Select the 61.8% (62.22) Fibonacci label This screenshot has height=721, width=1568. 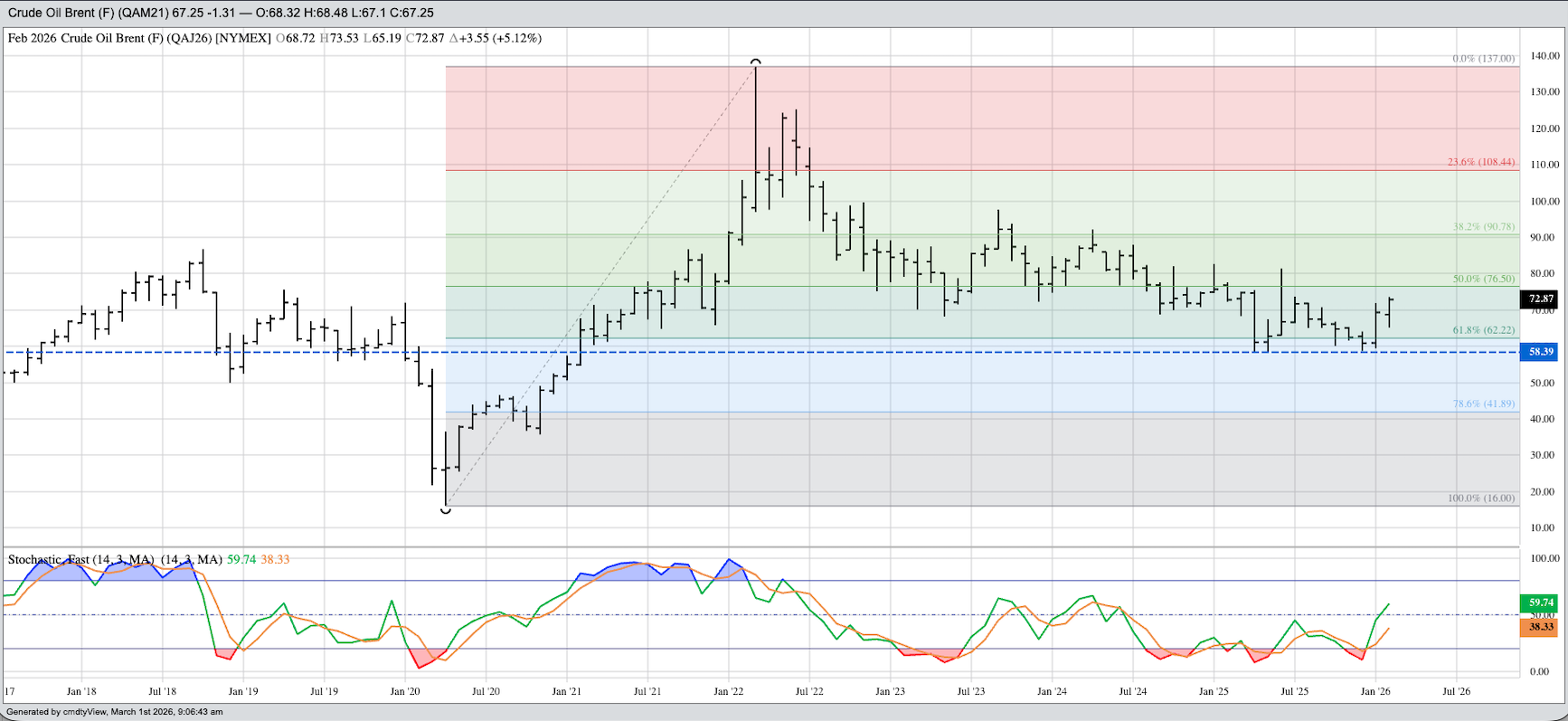[x=1483, y=331]
